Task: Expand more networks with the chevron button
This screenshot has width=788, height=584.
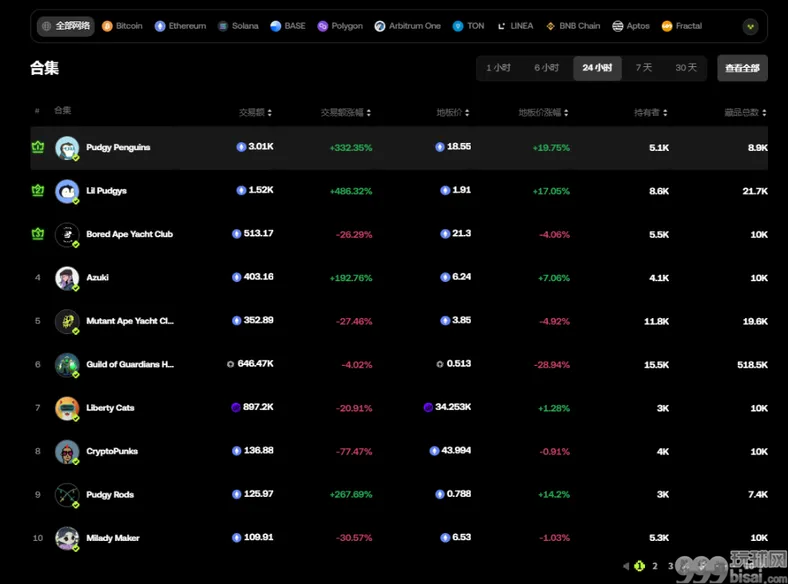Action: pyautogui.click(x=750, y=27)
